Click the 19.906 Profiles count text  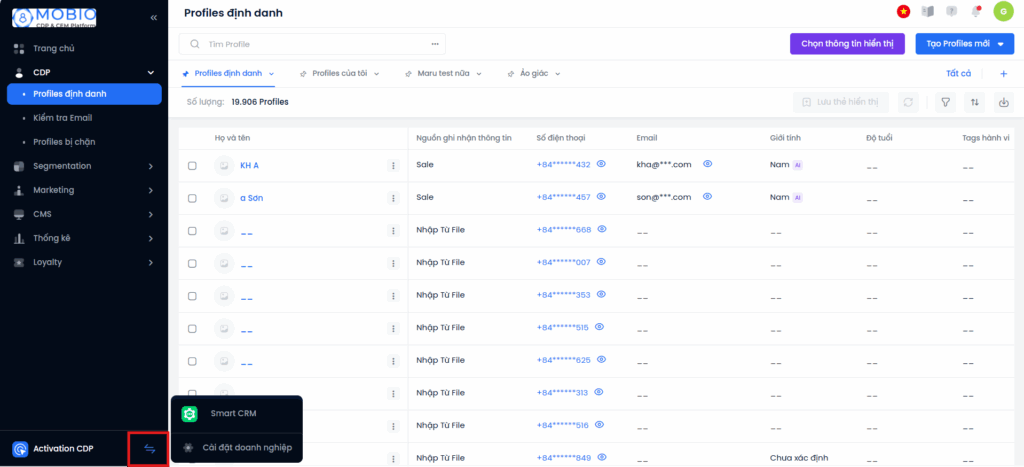(260, 103)
